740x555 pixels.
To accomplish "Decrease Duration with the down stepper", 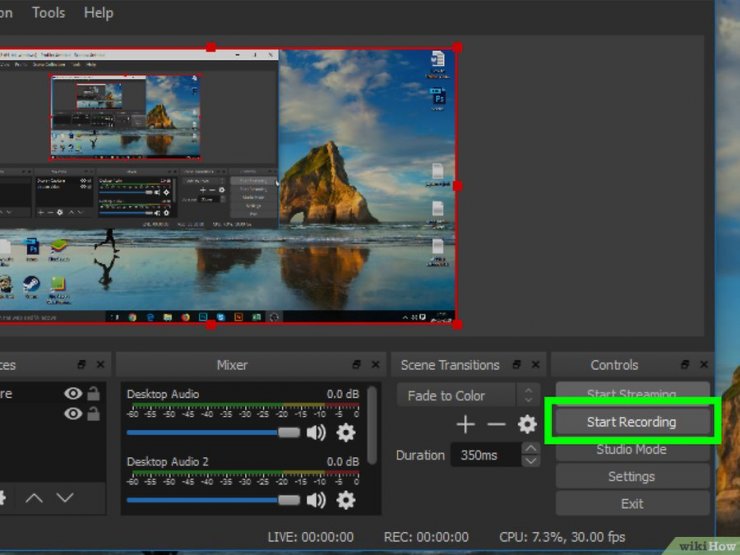I will (x=531, y=461).
